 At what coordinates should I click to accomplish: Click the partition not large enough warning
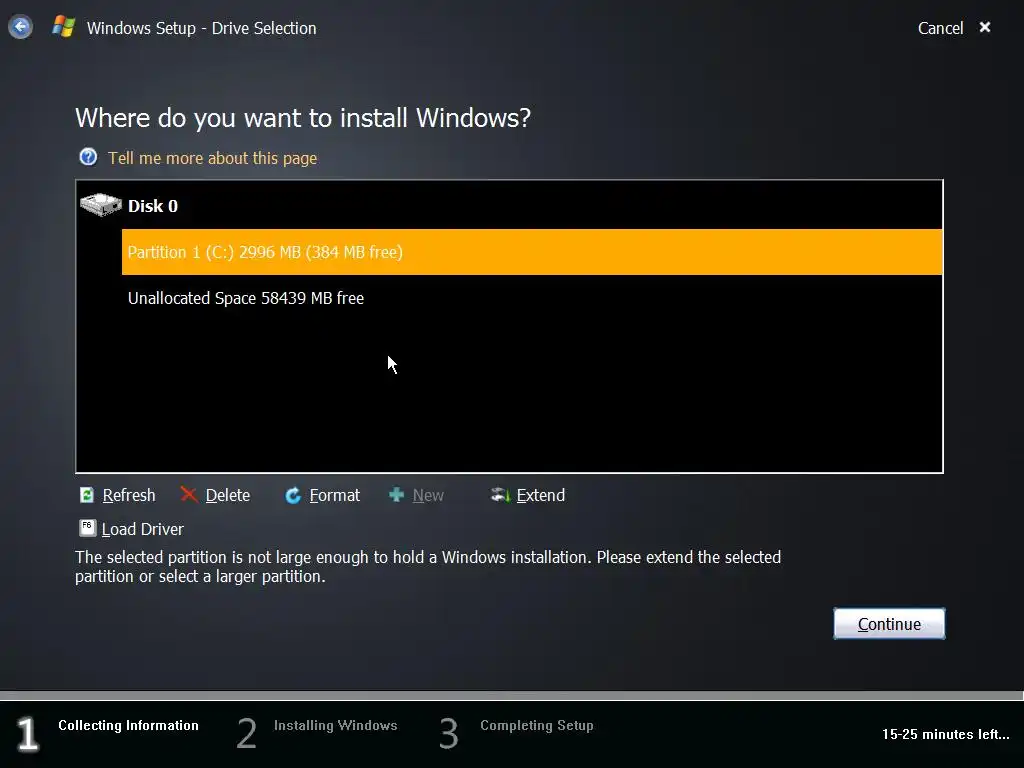pos(428,566)
